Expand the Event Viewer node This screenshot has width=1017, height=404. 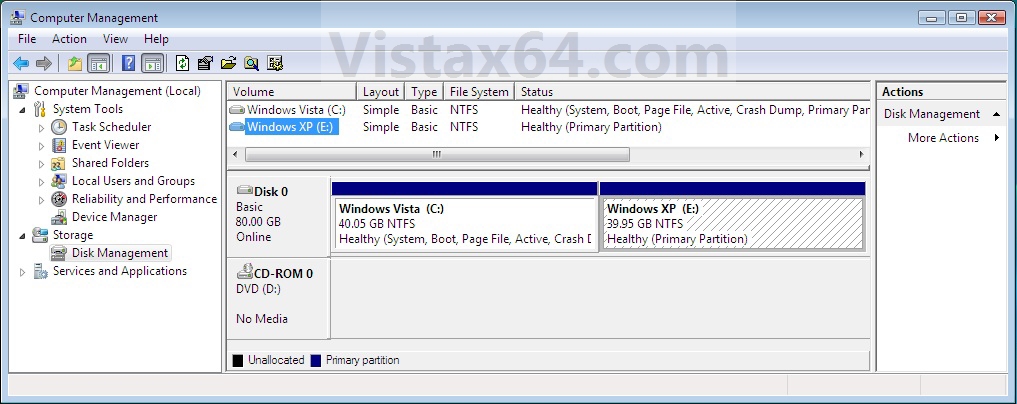pos(42,146)
